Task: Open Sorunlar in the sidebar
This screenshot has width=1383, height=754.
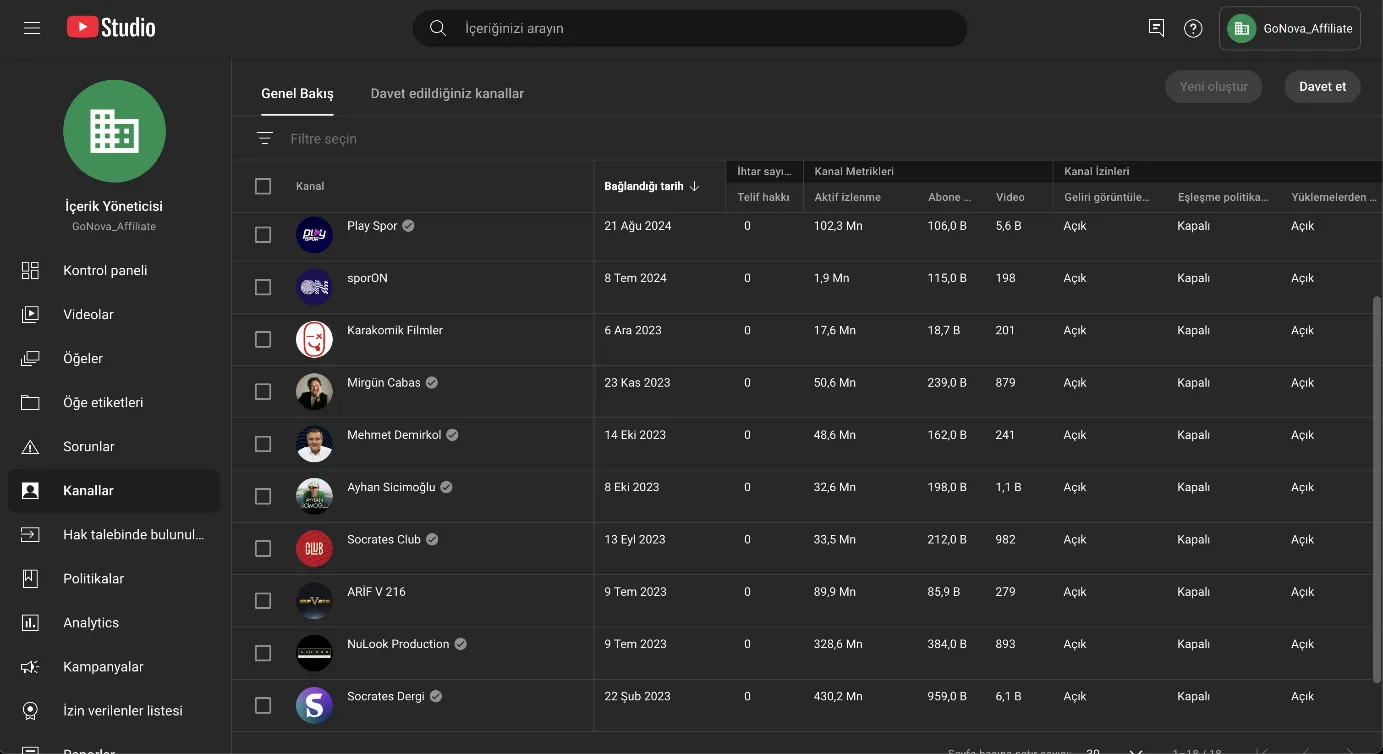Action: pos(114,446)
